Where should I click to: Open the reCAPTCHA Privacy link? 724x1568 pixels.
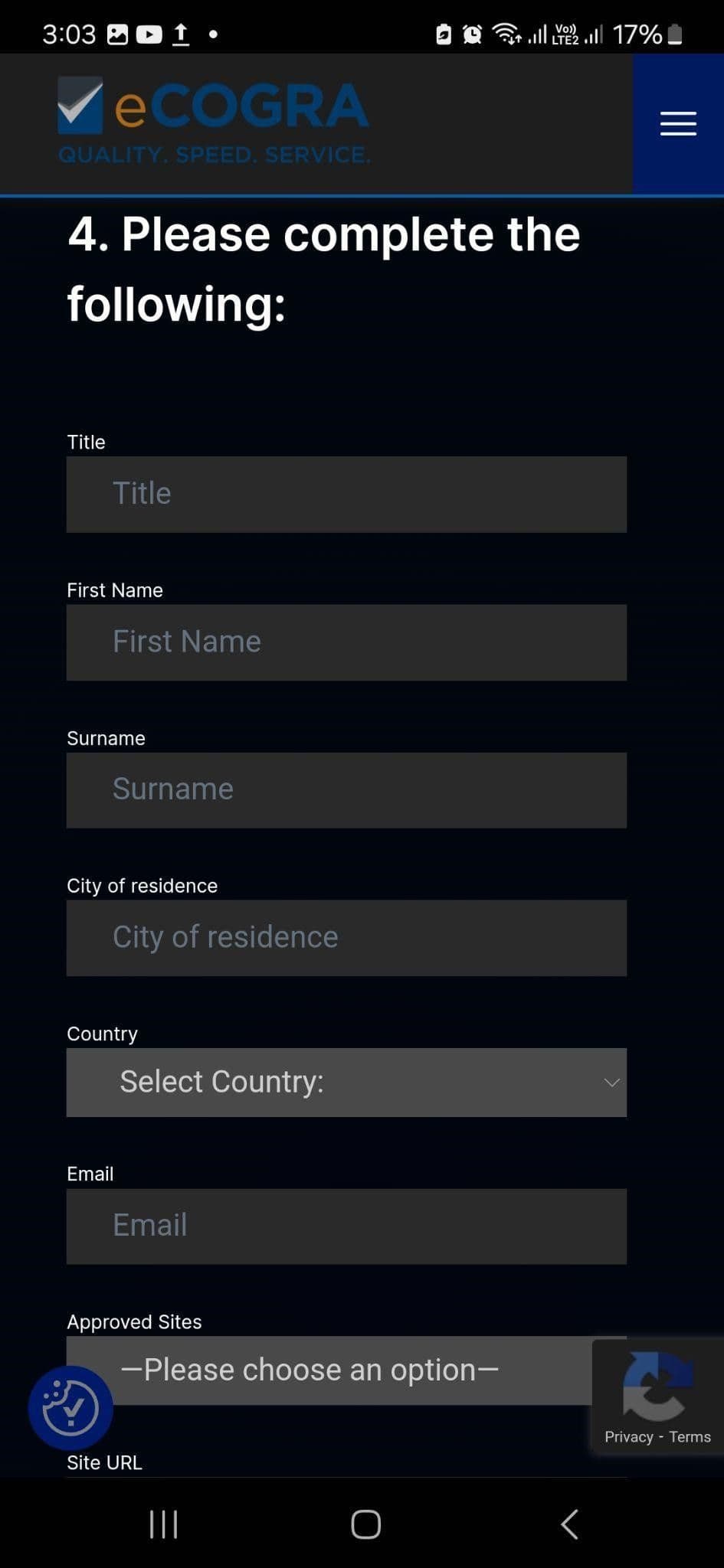[628, 1437]
